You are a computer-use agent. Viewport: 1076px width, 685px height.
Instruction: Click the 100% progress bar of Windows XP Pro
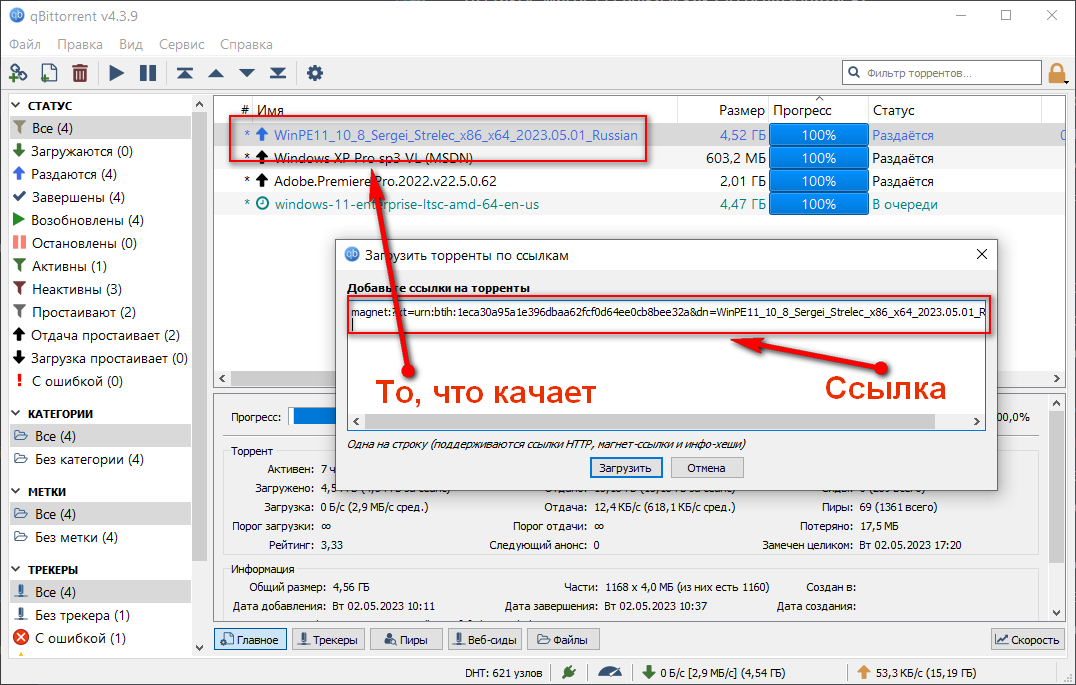[x=819, y=159]
